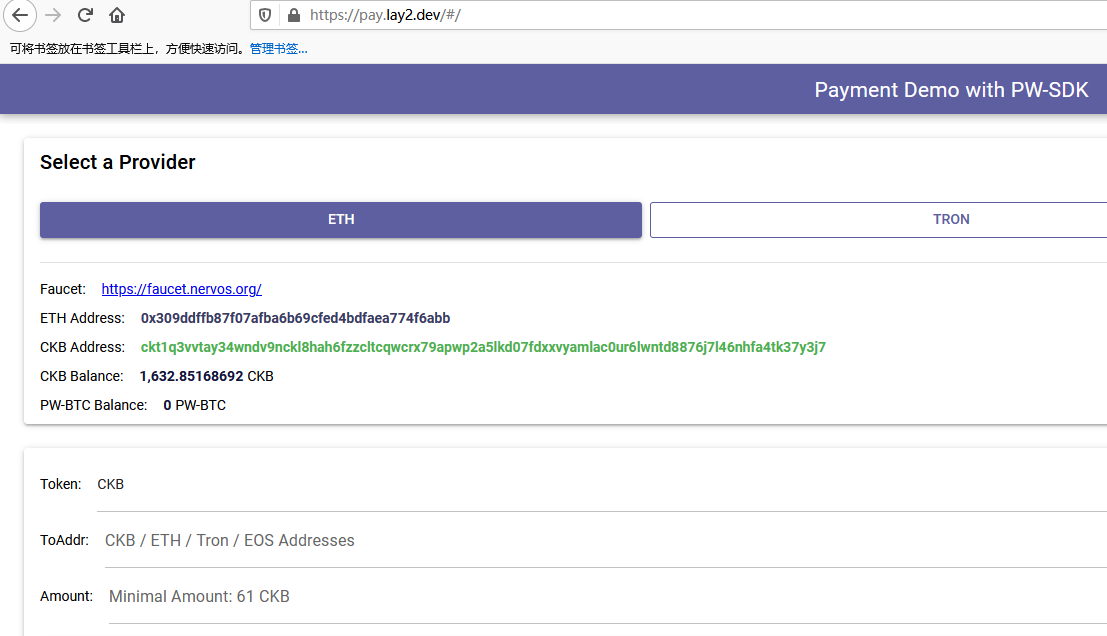Select the TRON provider button
Image resolution: width=1107 pixels, height=636 pixels.
(x=879, y=220)
